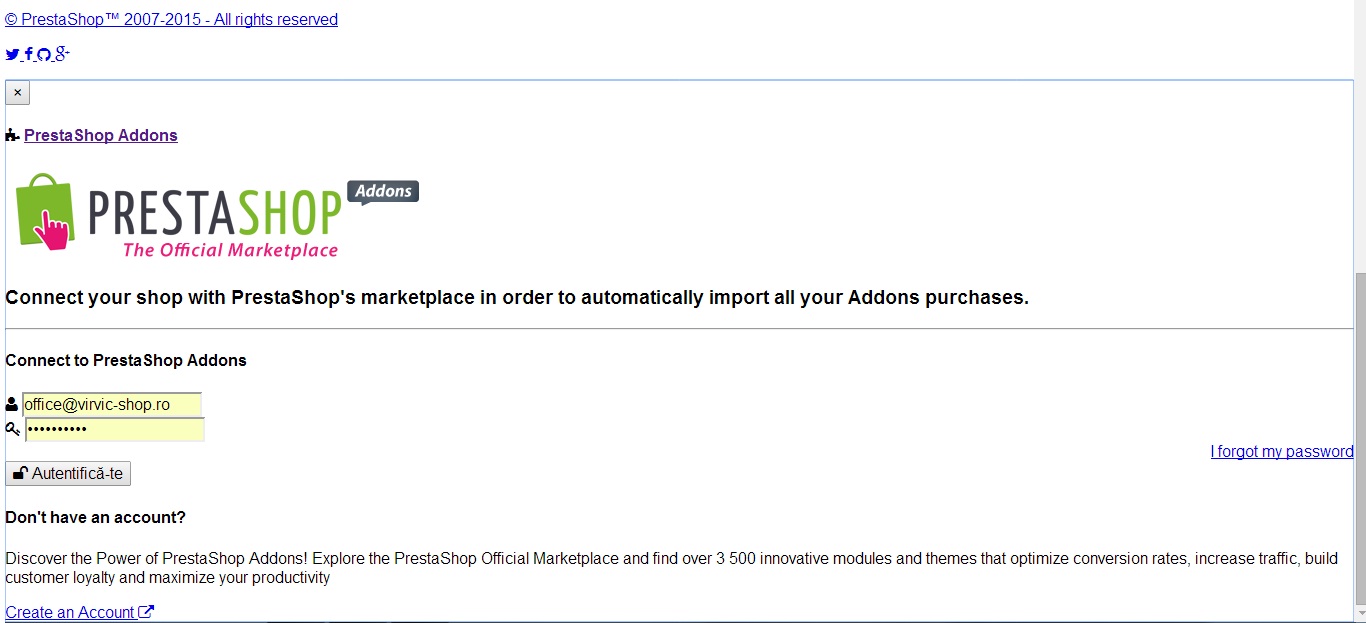Viewport: 1366px width, 623px height.
Task: Open the PrestaShop Addons heading link
Action: coord(100,136)
